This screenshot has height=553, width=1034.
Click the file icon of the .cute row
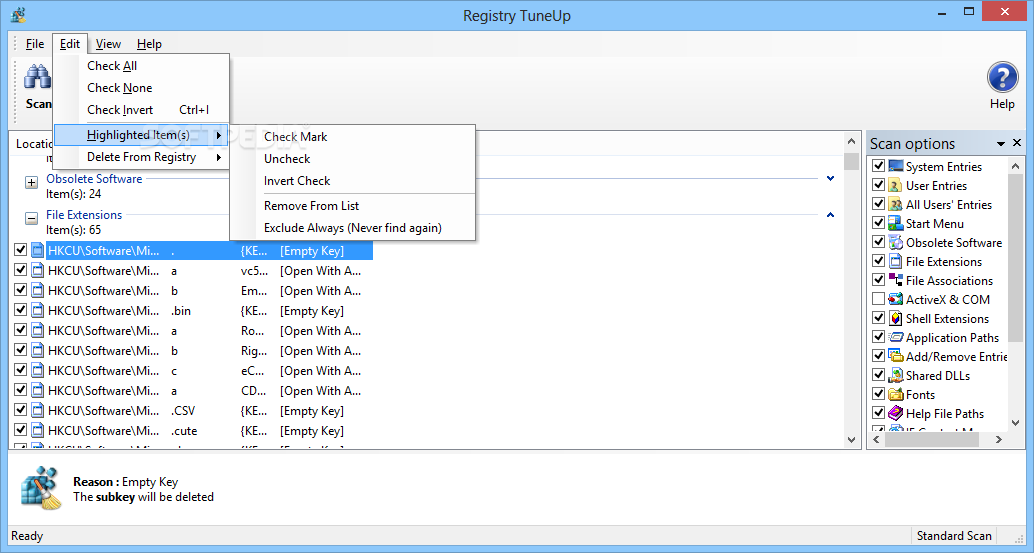pyautogui.click(x=38, y=430)
